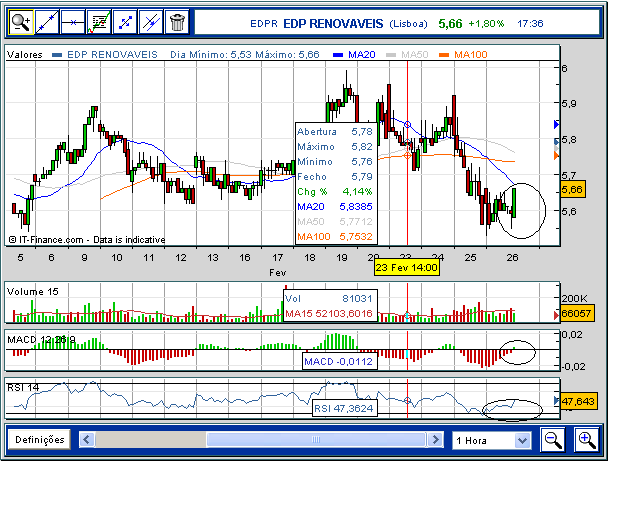The height and width of the screenshot is (512, 640).
Task: Click the blue RSI axis arrow marker
Action: [556, 400]
